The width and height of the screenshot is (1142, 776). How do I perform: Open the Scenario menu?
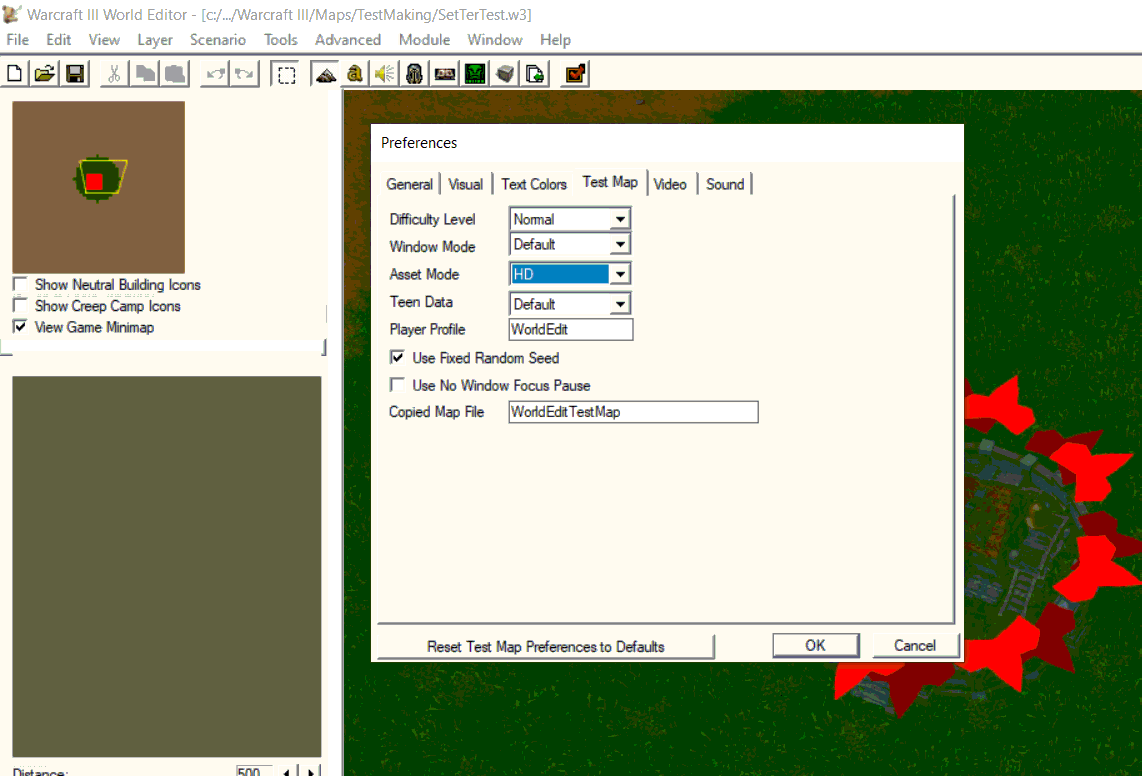[x=218, y=39]
